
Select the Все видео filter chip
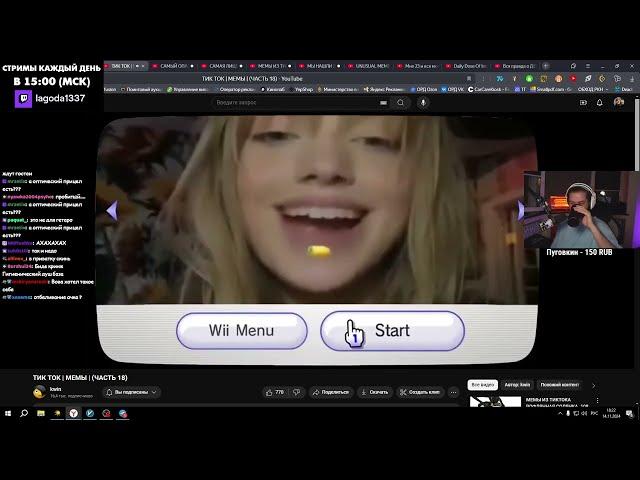tap(483, 385)
